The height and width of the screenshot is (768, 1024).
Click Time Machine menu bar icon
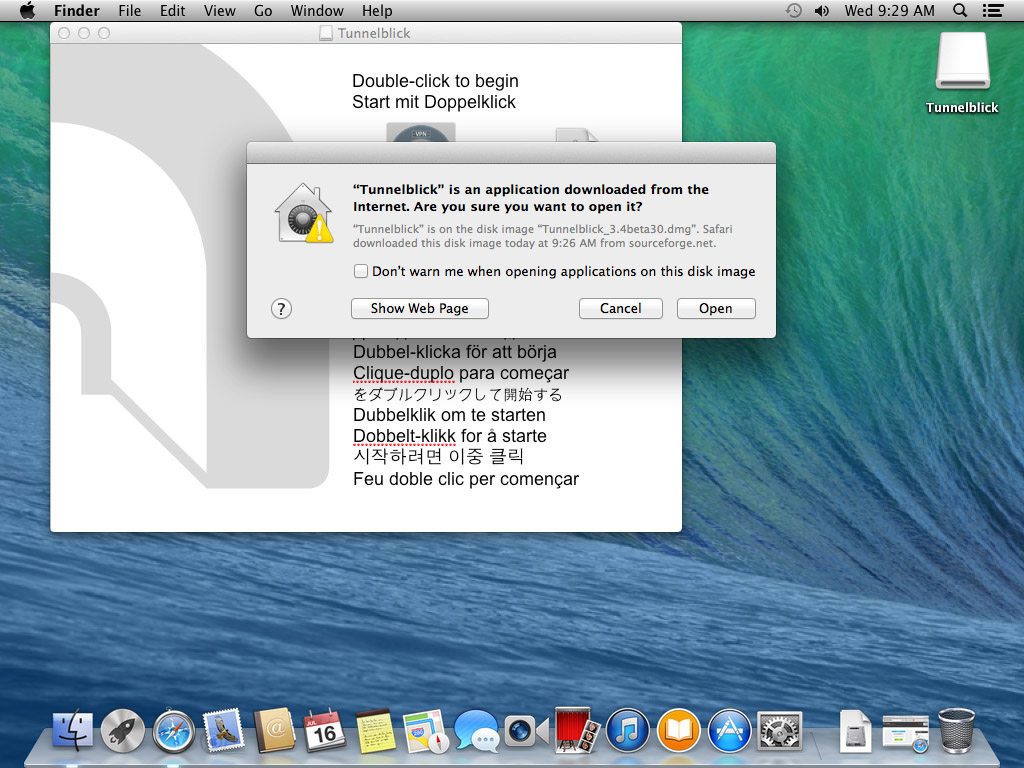(793, 10)
